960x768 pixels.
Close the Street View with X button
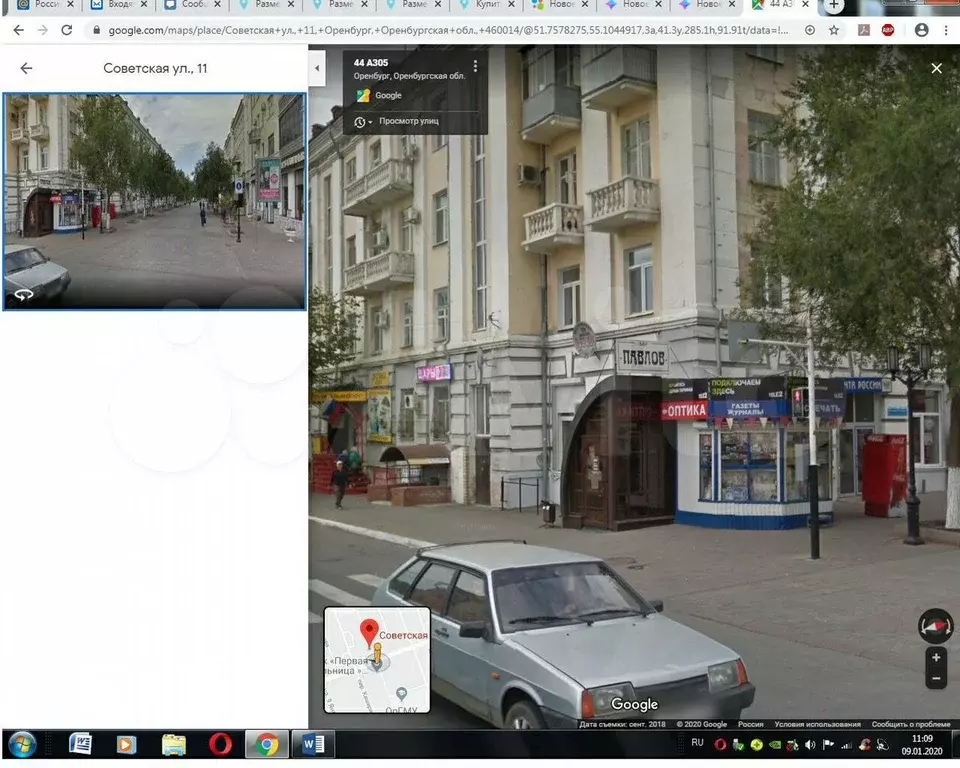click(936, 69)
